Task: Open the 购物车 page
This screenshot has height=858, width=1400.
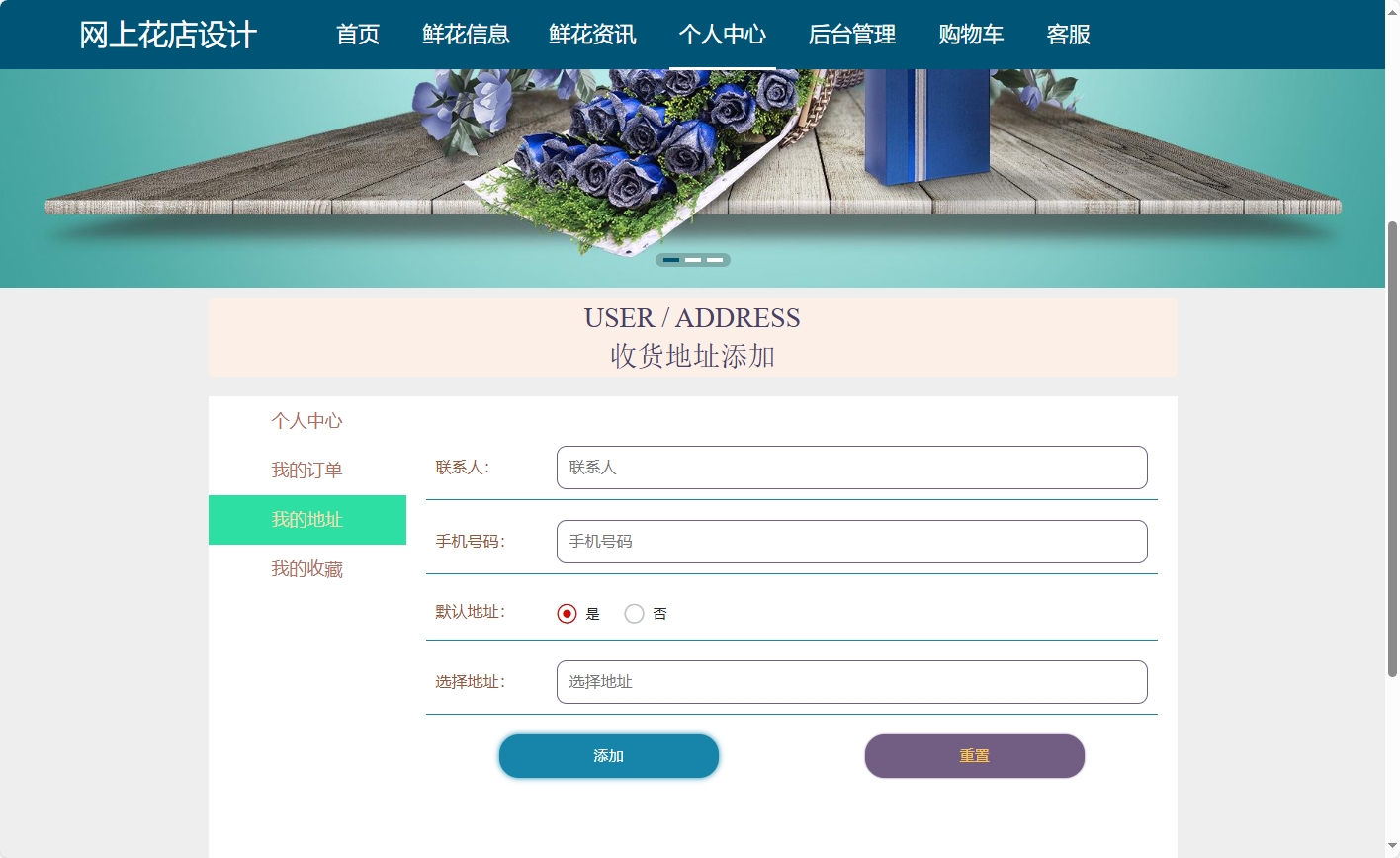Action: coord(970,35)
